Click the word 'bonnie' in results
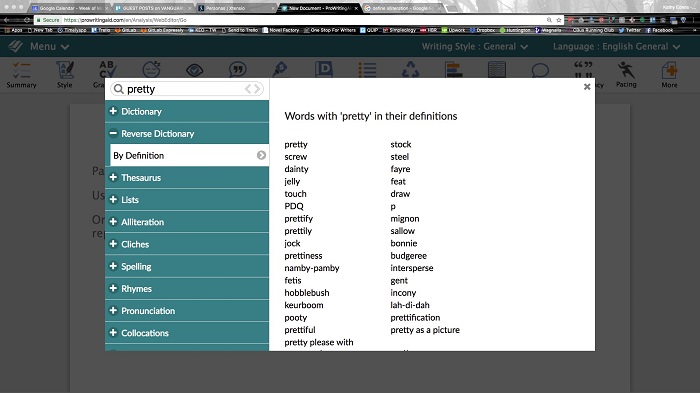Image resolution: width=700 pixels, height=393 pixels. (x=404, y=243)
